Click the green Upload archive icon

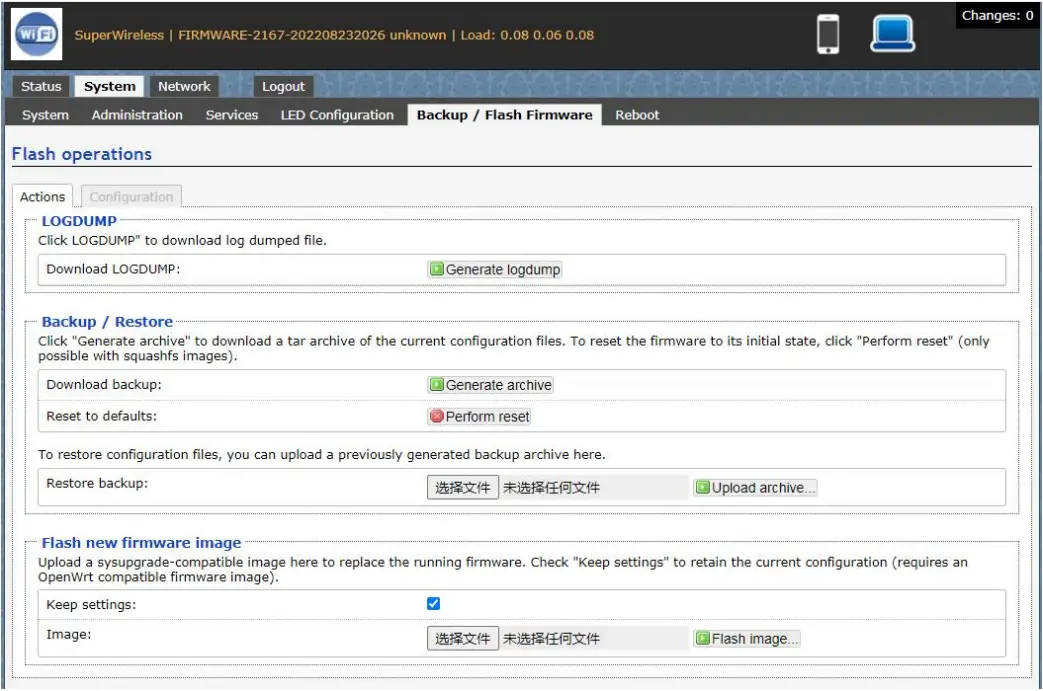pos(703,488)
